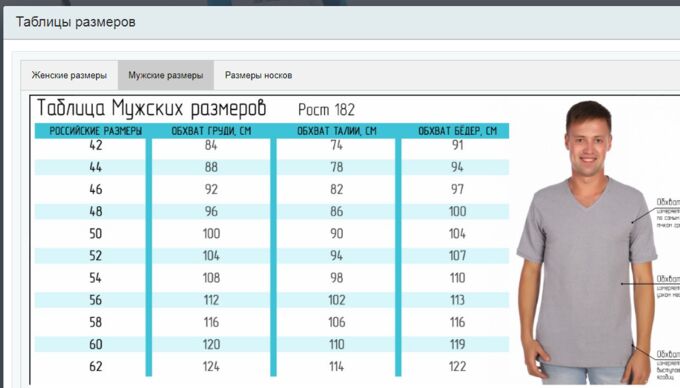Click the Обхват груди column header
Viewport: 680px width, 388px height.
click(x=211, y=131)
